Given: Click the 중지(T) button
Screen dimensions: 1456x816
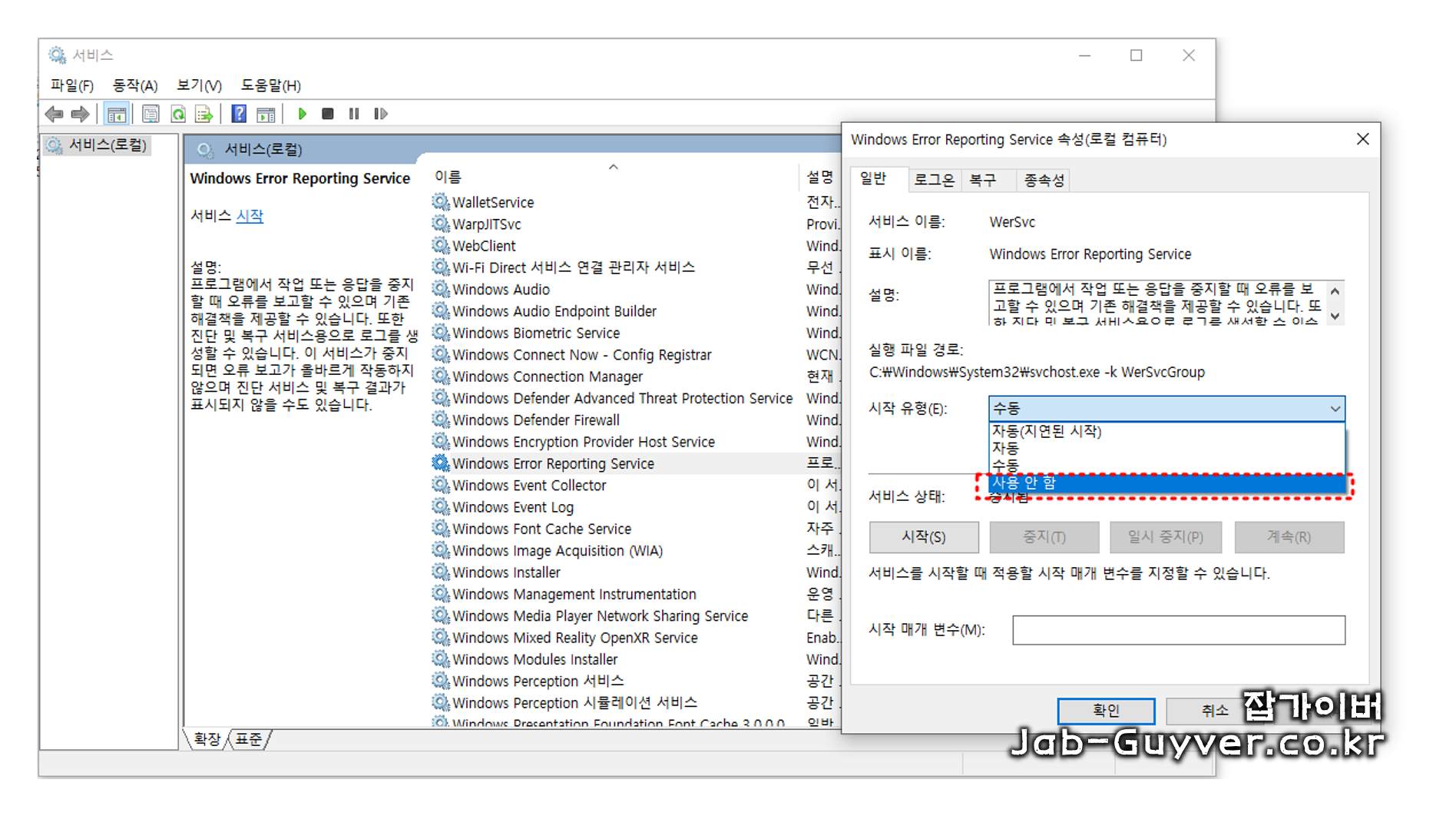Looking at the screenshot, I should pos(1044,537).
